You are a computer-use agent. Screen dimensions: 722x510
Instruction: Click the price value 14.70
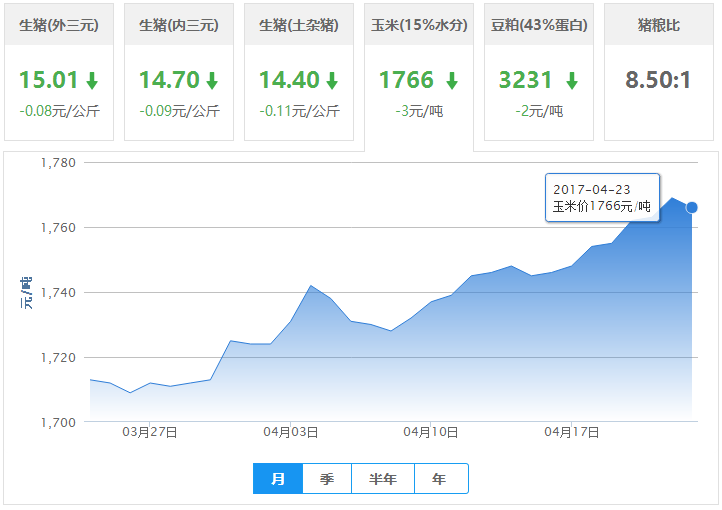[169, 80]
